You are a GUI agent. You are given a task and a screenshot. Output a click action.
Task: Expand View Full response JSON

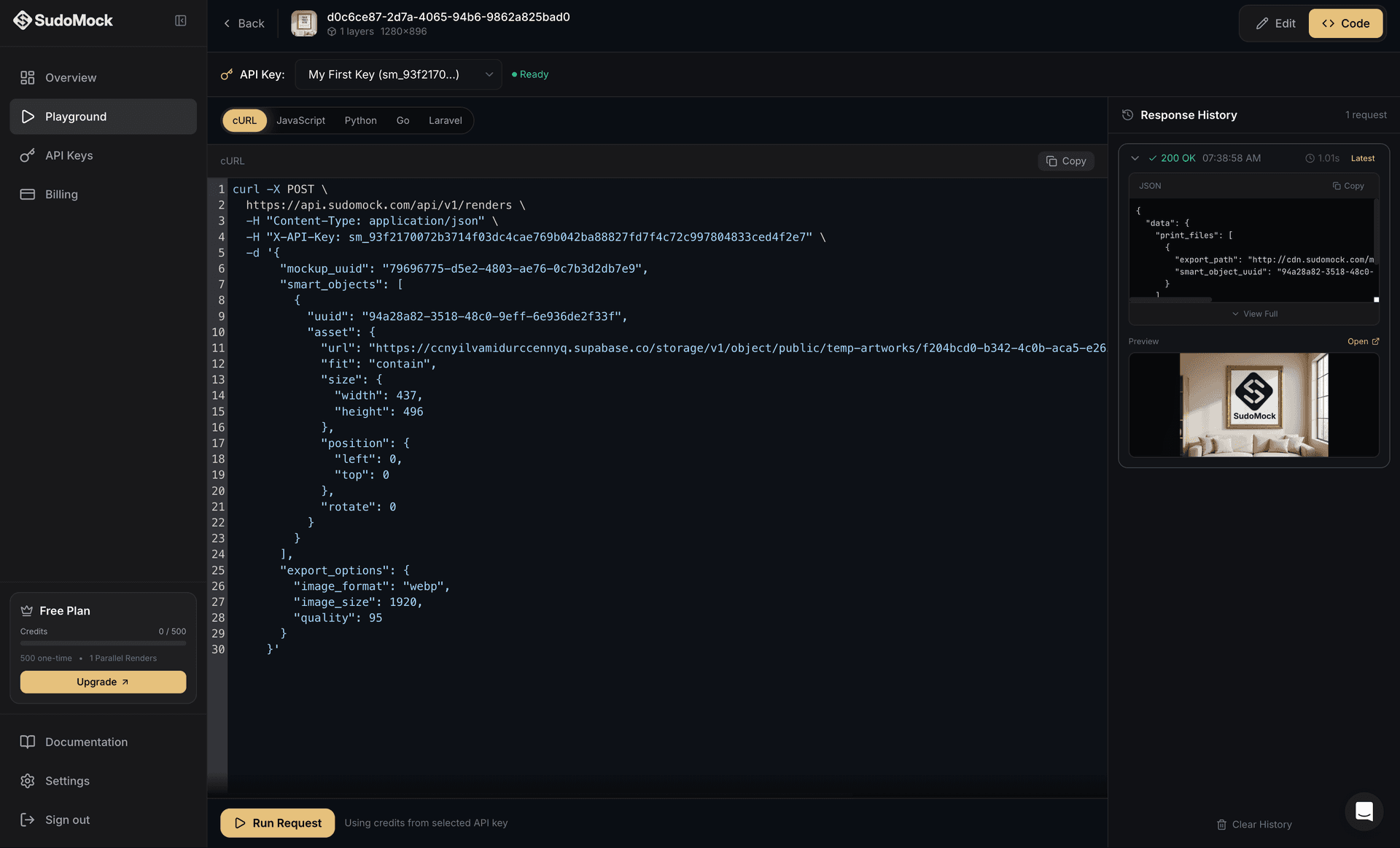[x=1254, y=314]
